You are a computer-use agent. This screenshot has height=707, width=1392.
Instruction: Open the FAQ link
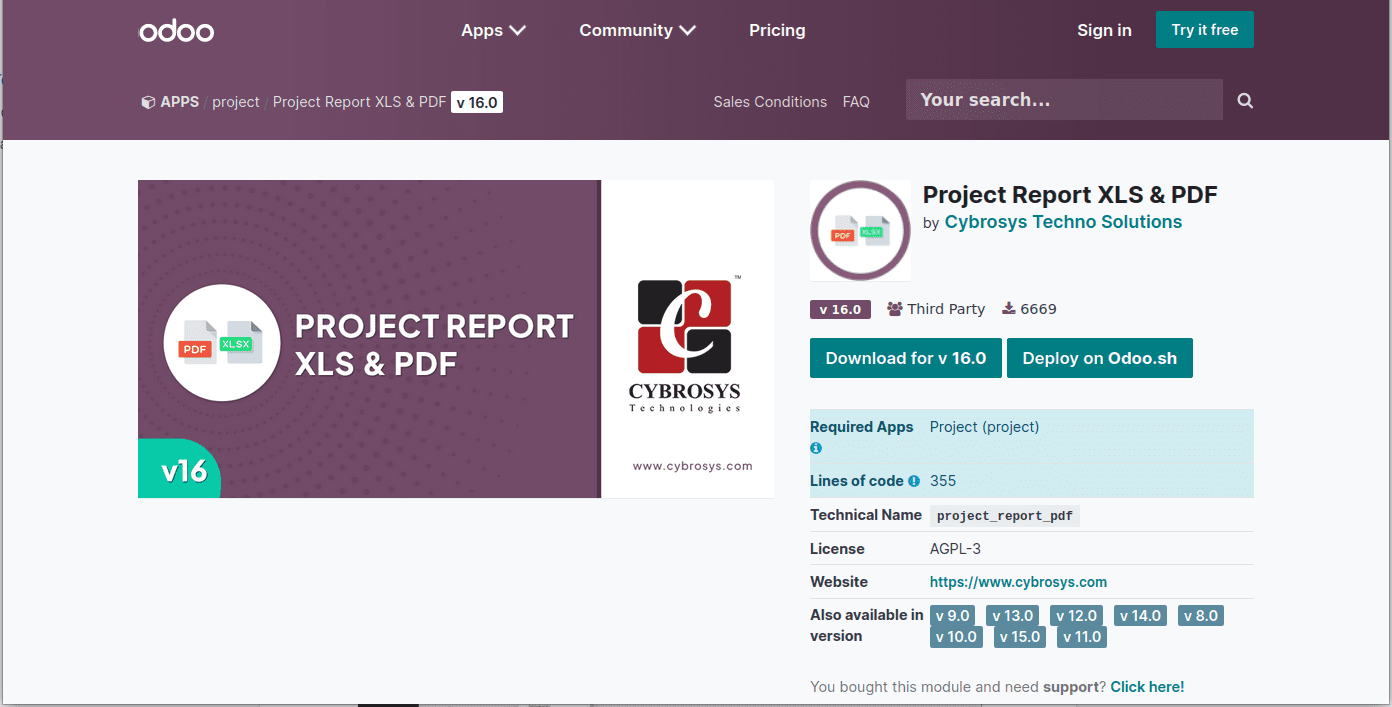click(856, 102)
